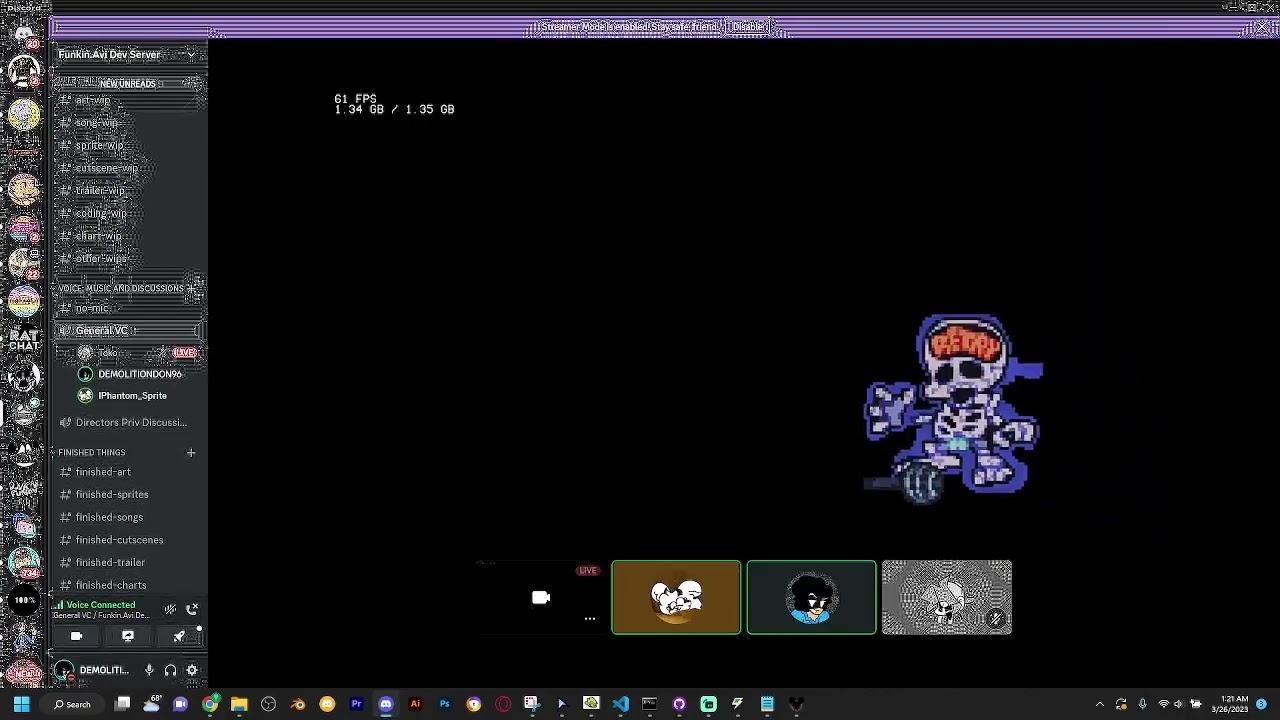The height and width of the screenshot is (720, 1280).
Task: Open the finished-trailer channel
Action: [110, 563]
